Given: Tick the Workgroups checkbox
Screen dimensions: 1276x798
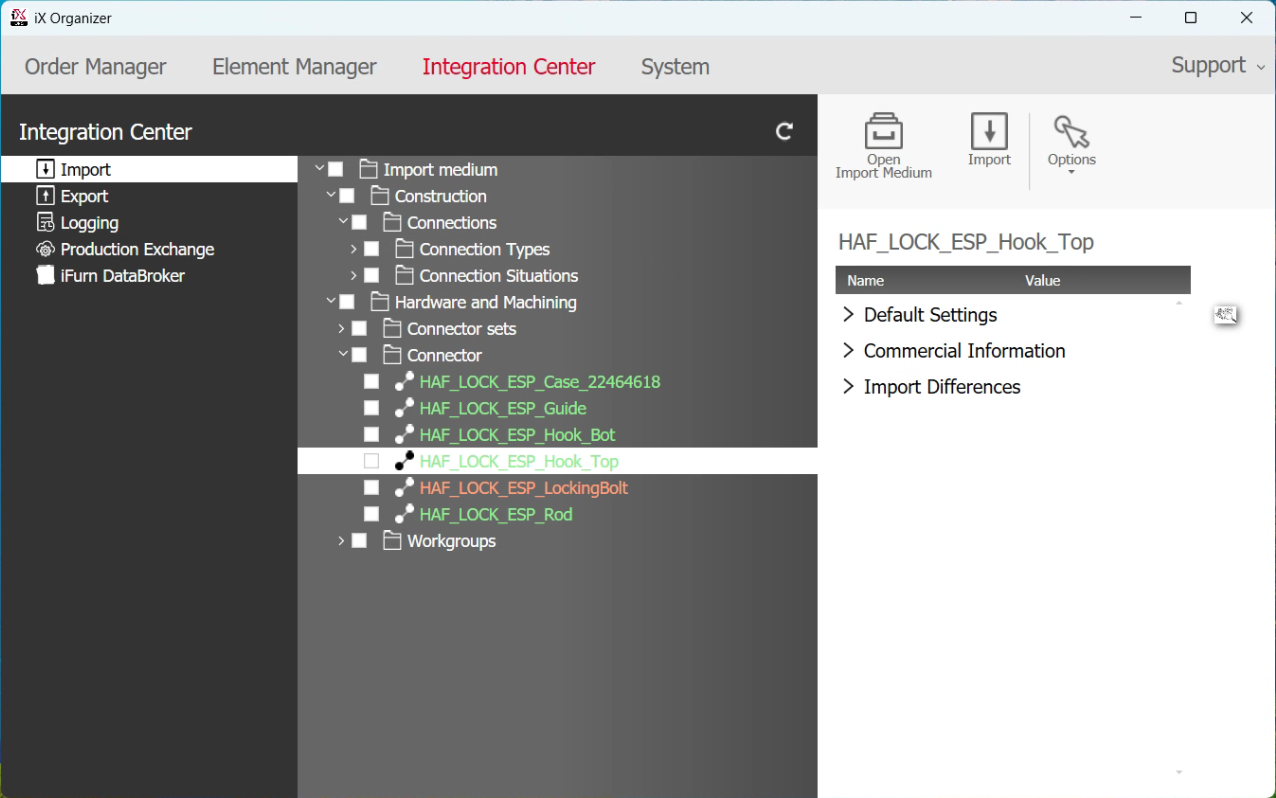Looking at the screenshot, I should click(359, 541).
